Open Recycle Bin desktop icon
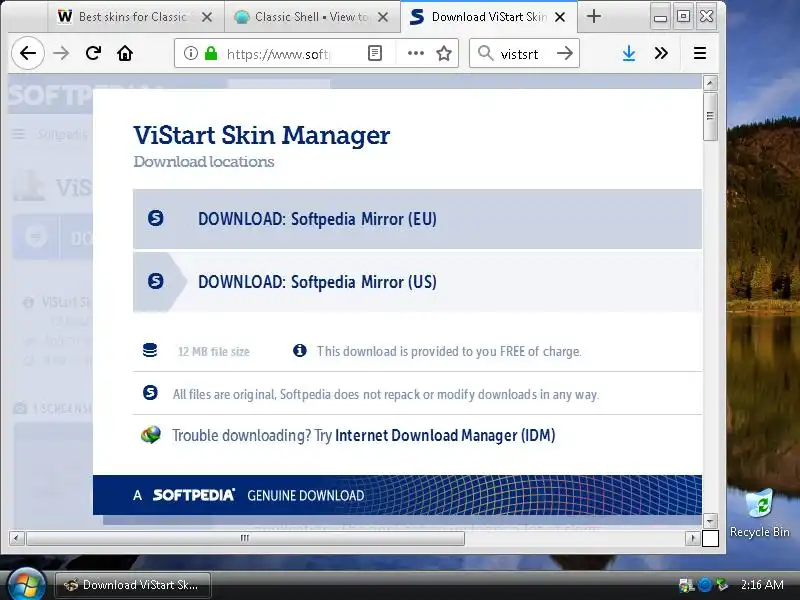Screen dimensions: 800x600 click(x=760, y=513)
